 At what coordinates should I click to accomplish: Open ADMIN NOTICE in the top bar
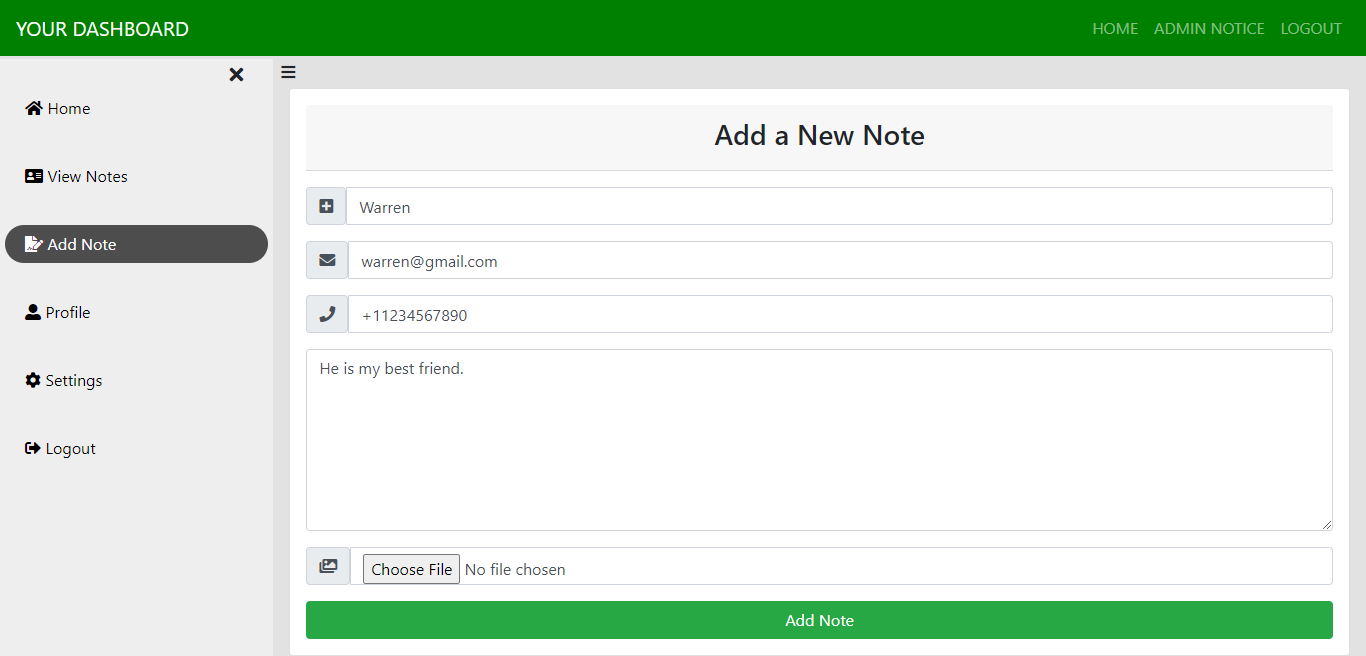[1209, 28]
